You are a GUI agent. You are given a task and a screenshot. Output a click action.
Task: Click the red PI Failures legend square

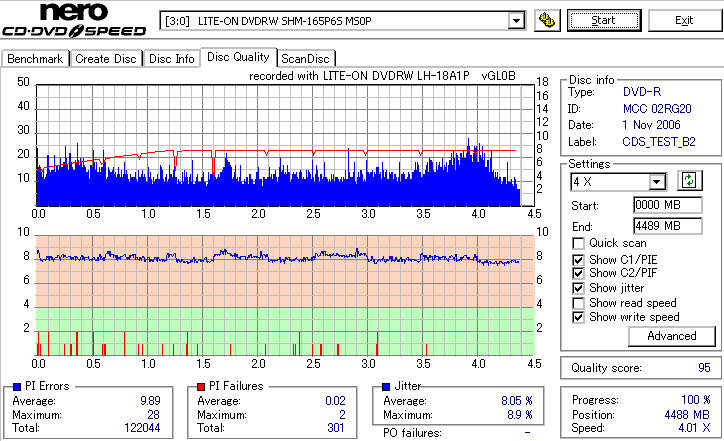(x=201, y=387)
